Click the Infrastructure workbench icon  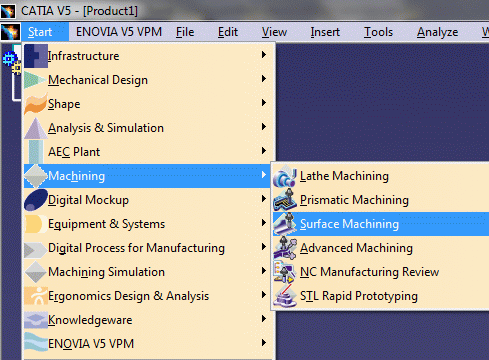[x=36, y=56]
